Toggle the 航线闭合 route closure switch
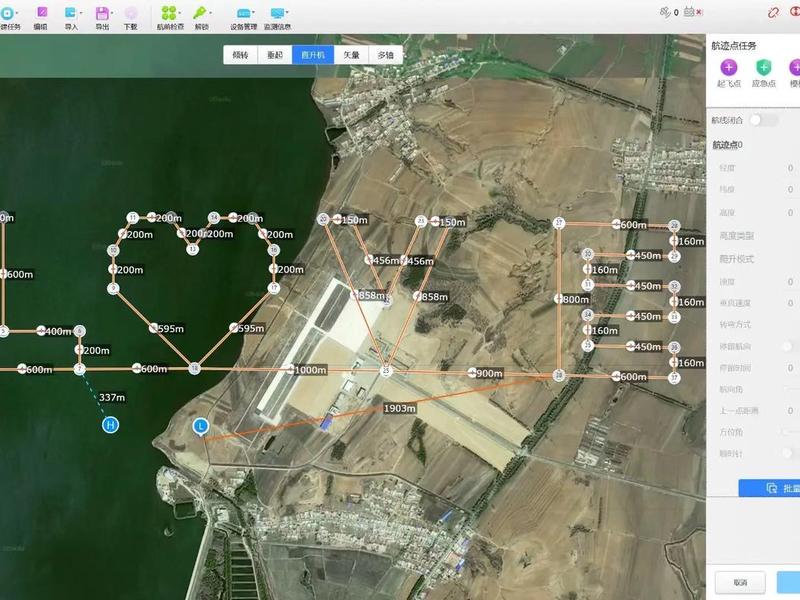800x600 pixels. click(764, 120)
